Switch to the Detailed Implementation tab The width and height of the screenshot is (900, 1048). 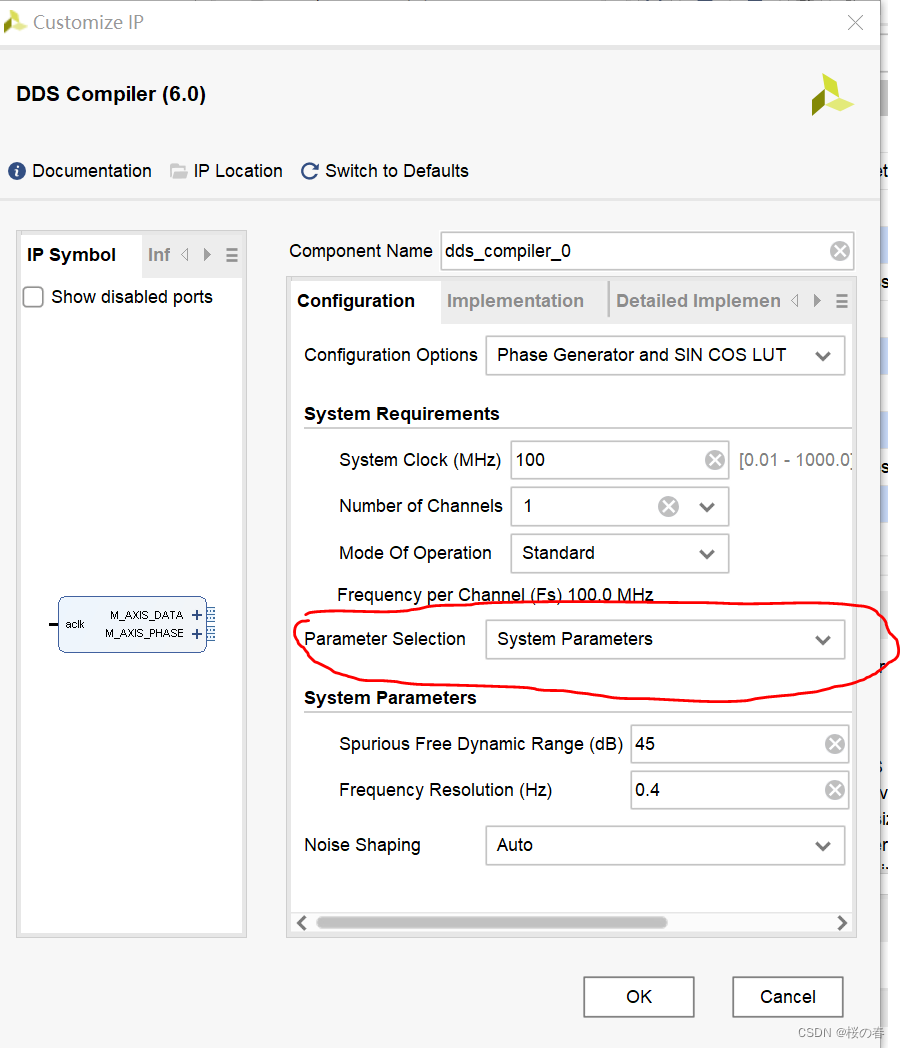698,301
